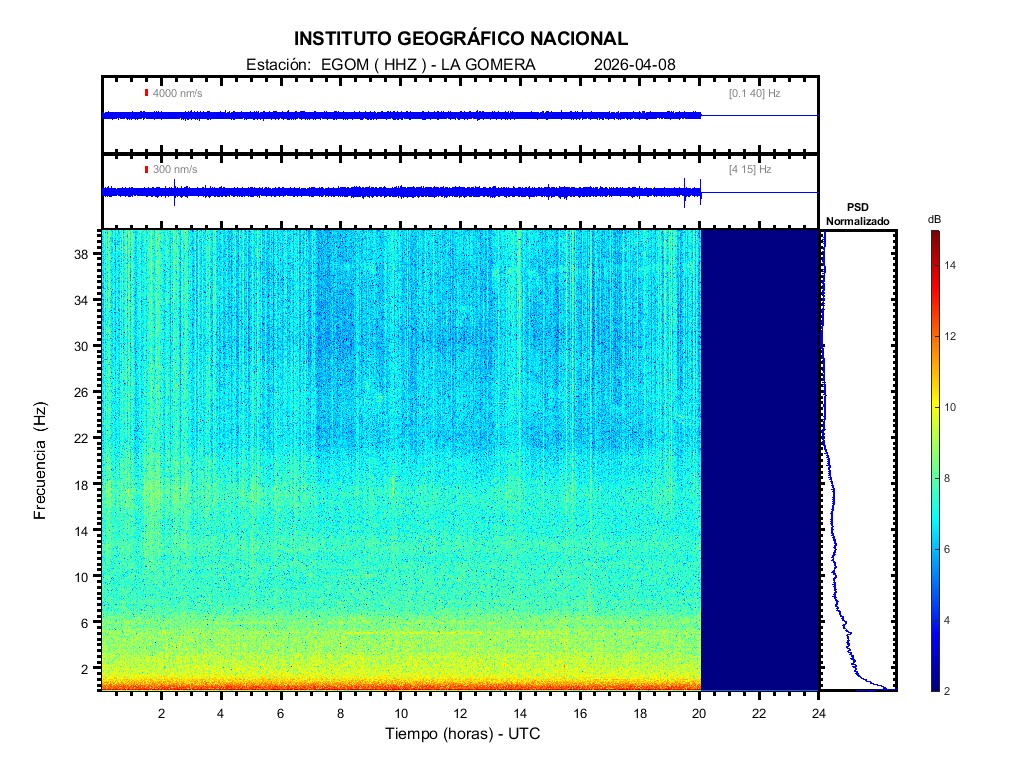Click the [4 15] Hz filter label
Viewport: 1024px width, 768px height.
[x=750, y=170]
